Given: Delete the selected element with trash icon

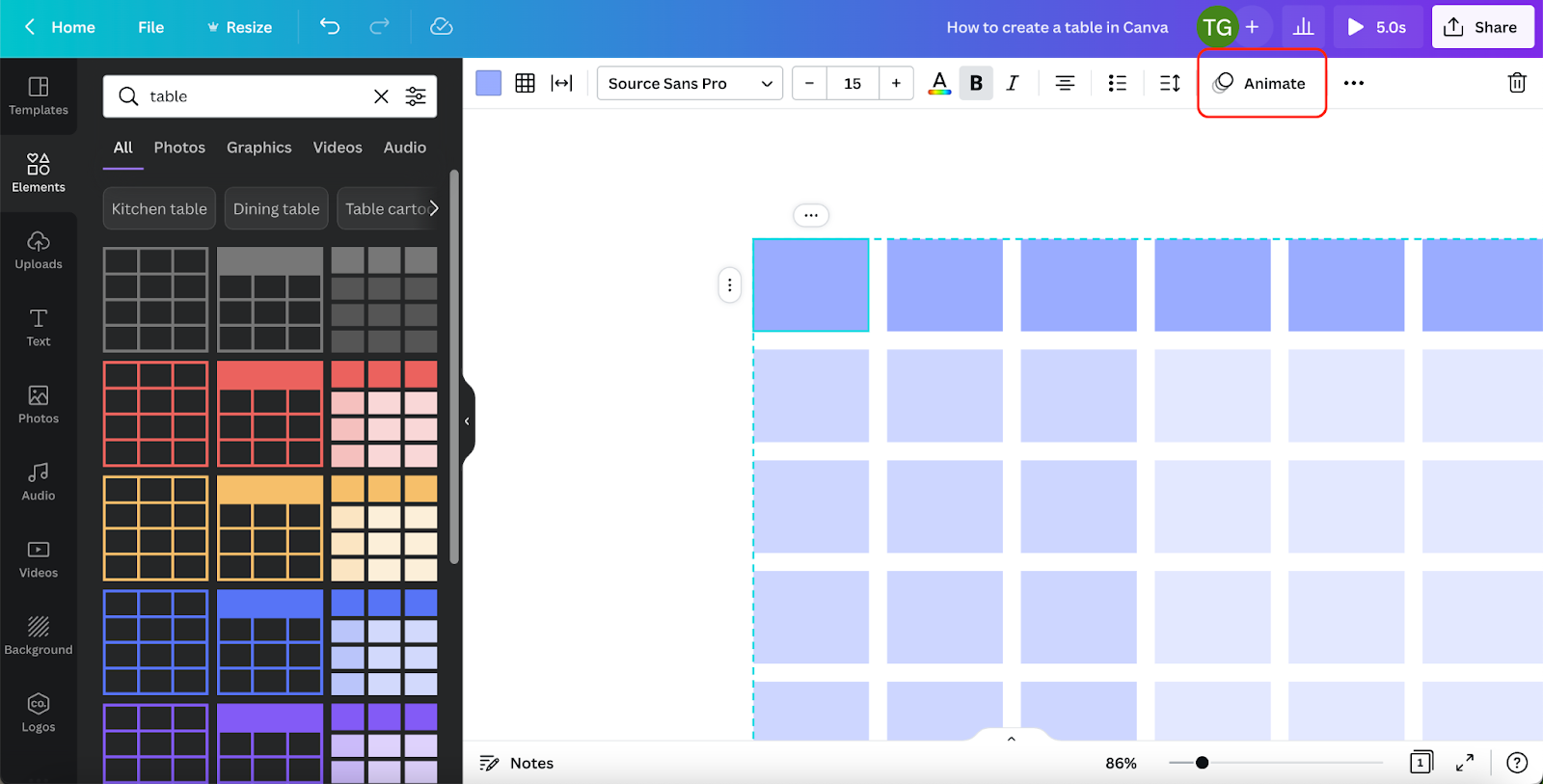Looking at the screenshot, I should coord(1517,83).
